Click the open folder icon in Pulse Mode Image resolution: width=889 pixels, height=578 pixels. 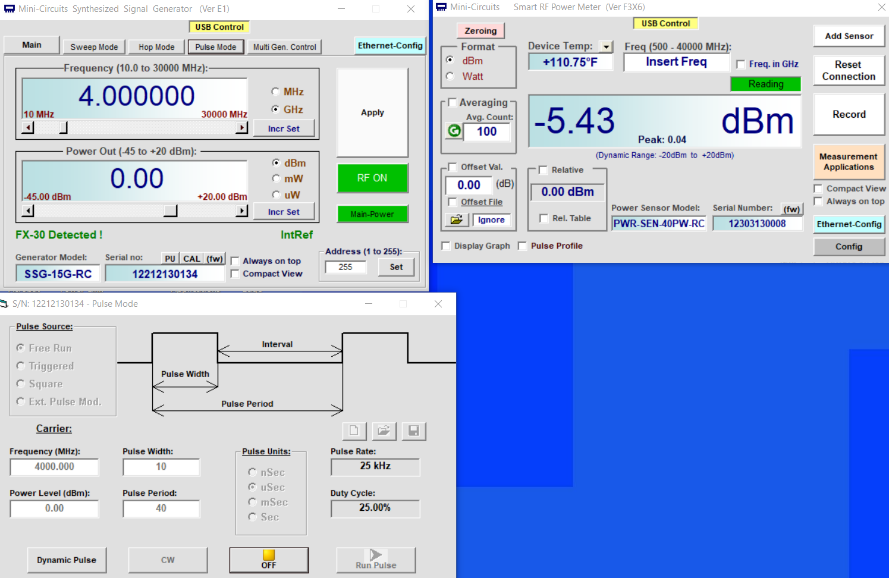(383, 431)
